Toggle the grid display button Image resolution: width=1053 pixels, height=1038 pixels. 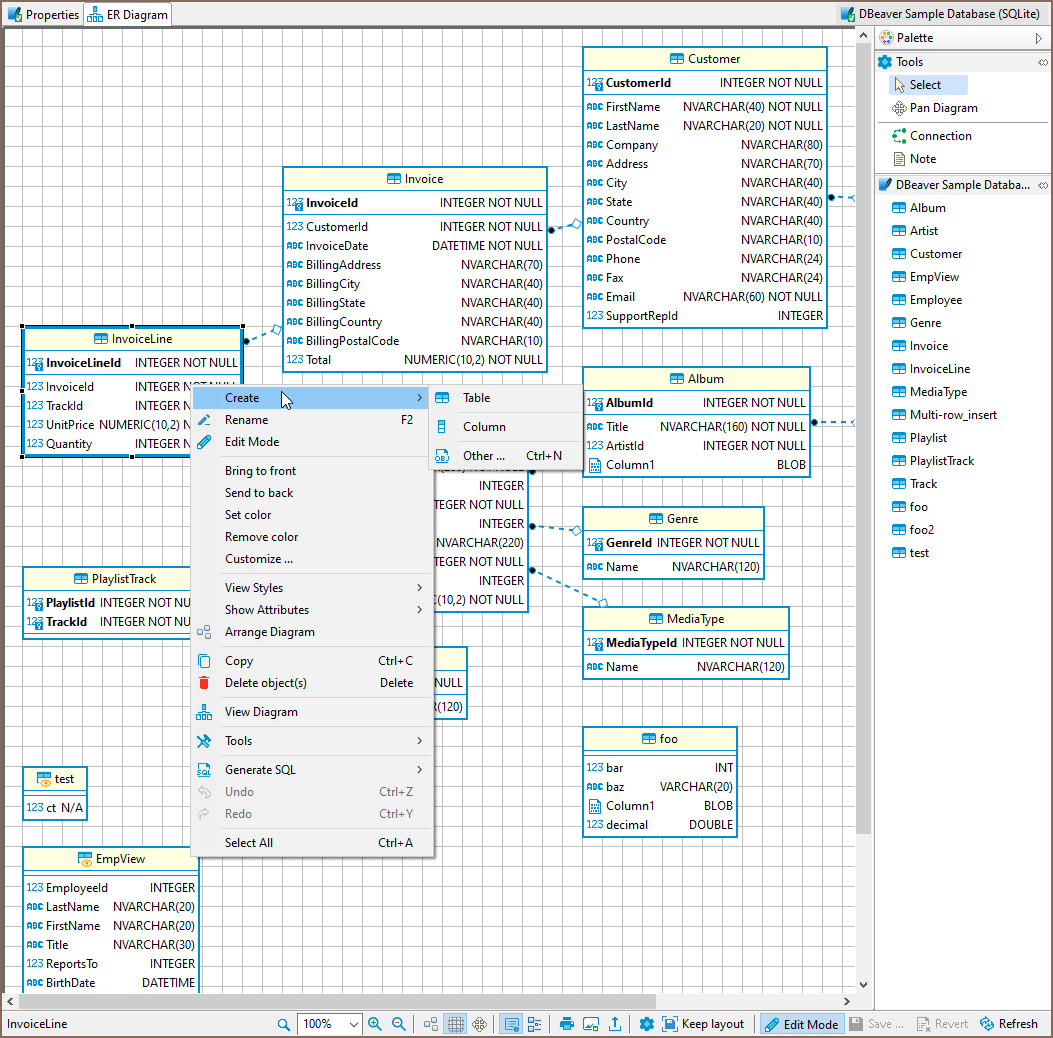click(x=456, y=1024)
